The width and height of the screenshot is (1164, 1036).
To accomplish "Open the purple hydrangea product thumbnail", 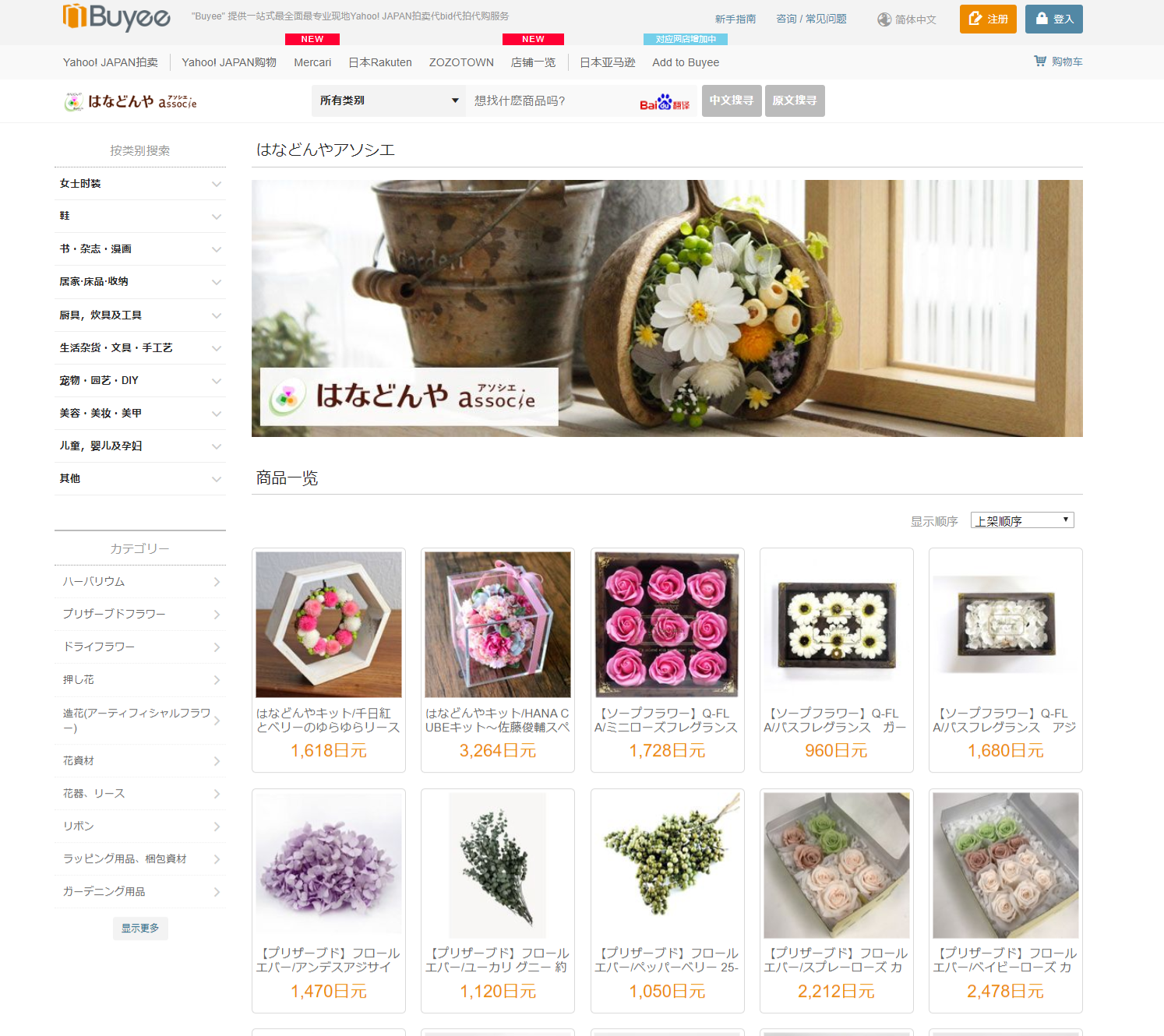I will 329,865.
